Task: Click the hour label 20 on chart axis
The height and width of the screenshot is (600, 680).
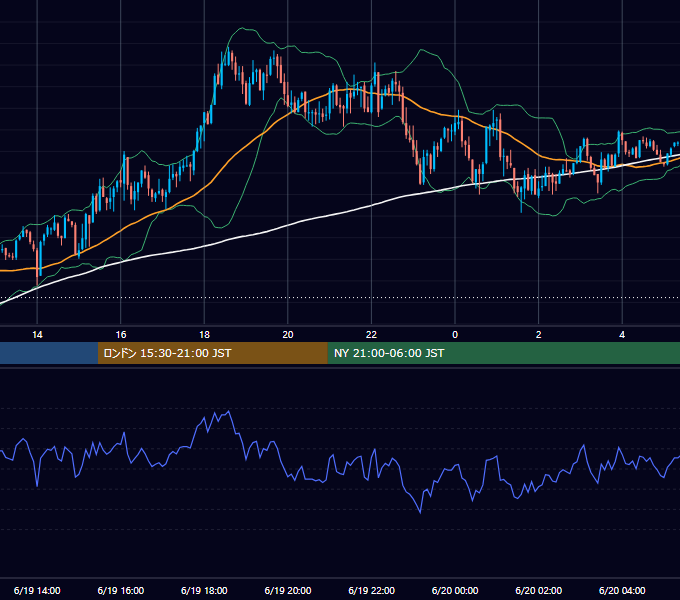Action: (x=288, y=335)
